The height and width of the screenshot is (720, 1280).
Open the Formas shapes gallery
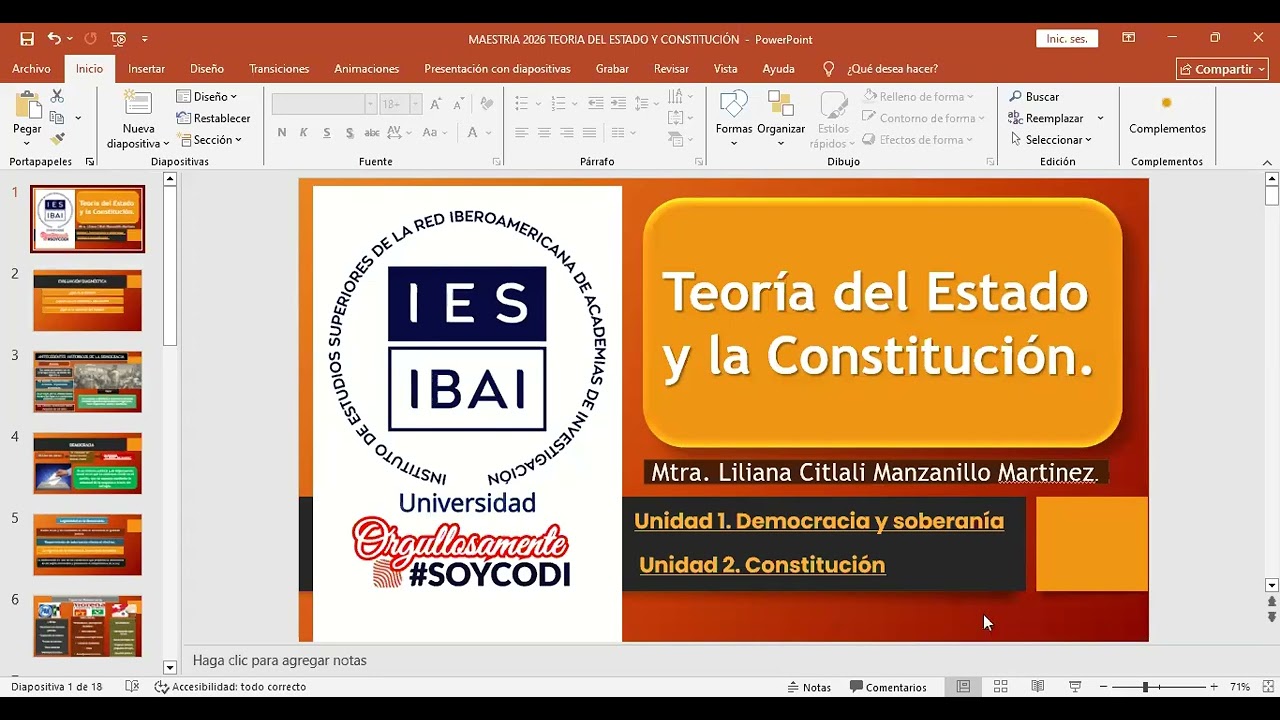pos(733,119)
